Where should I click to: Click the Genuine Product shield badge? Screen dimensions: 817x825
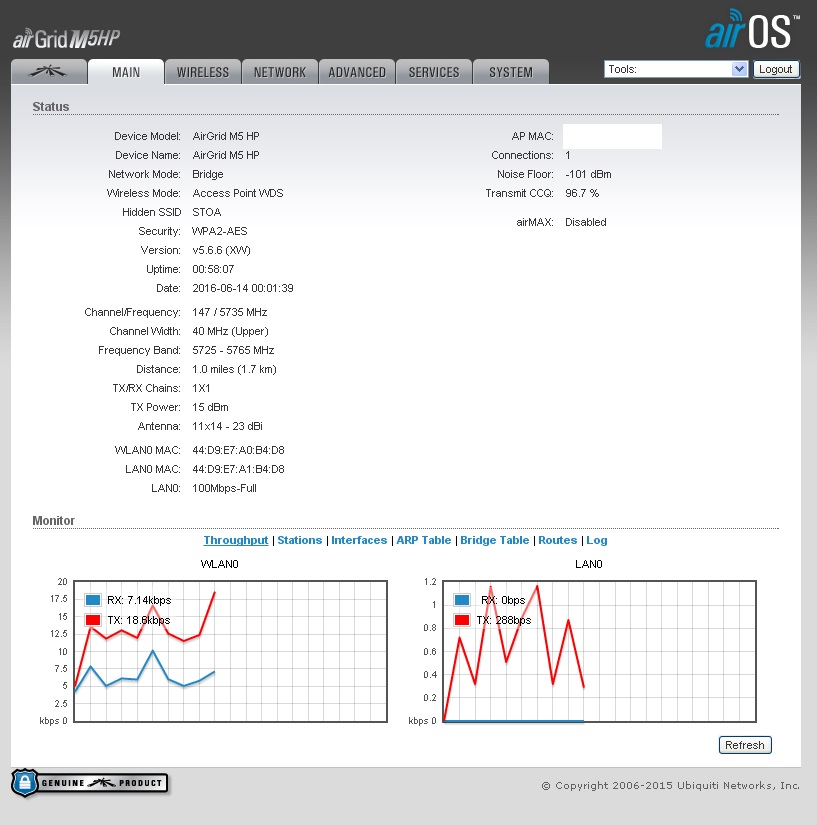tap(89, 783)
